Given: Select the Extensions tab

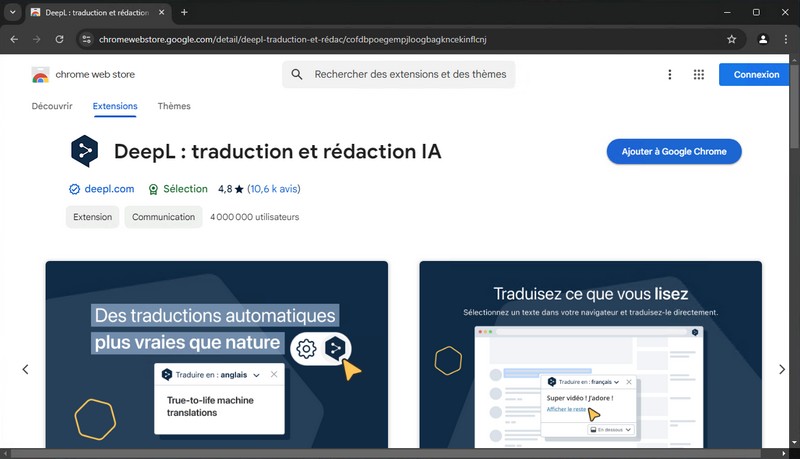Looking at the screenshot, I should tap(115, 106).
